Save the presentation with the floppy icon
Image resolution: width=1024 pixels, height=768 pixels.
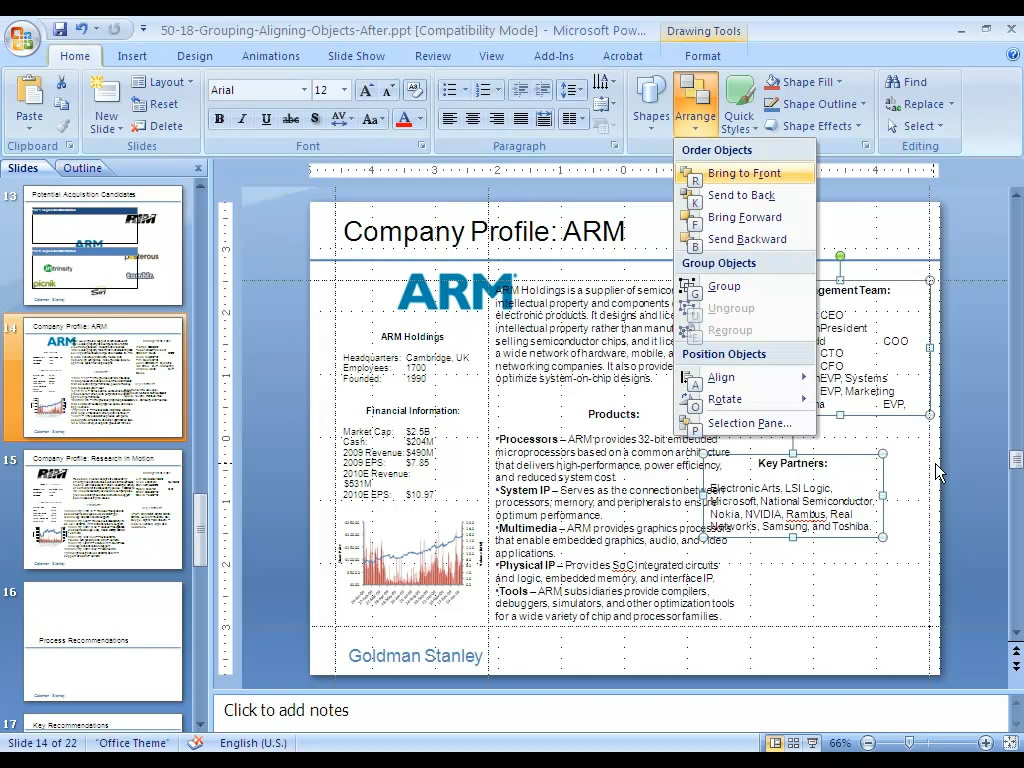click(x=60, y=29)
